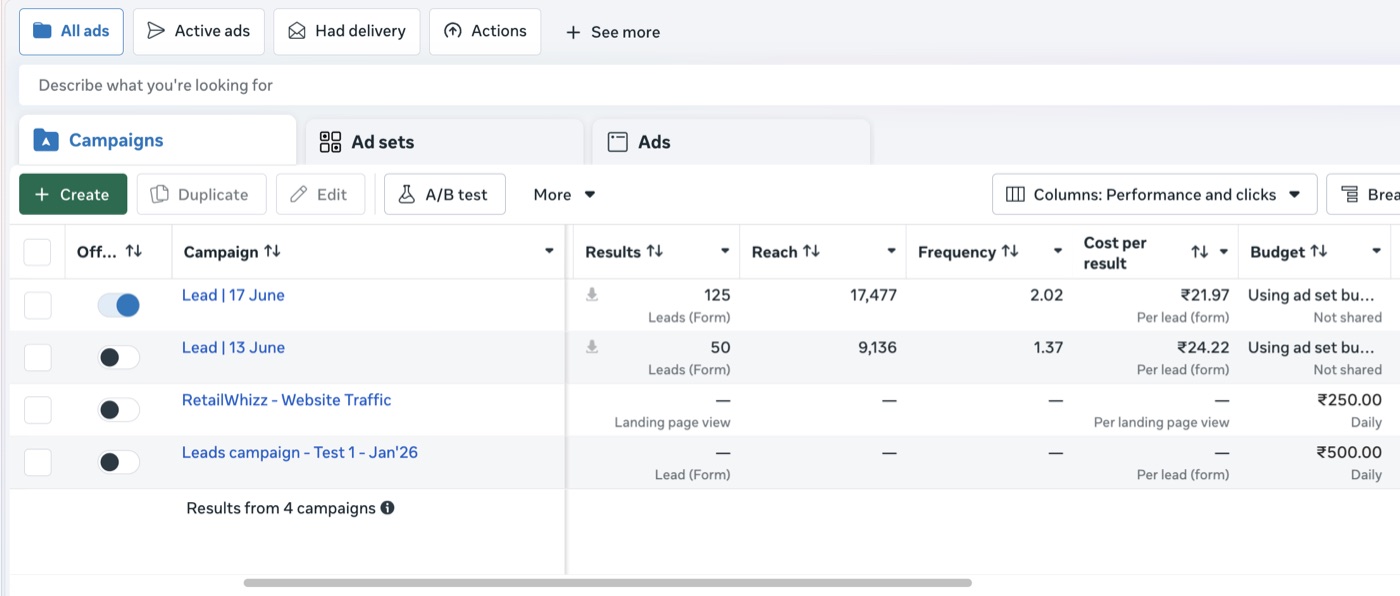The width and height of the screenshot is (1400, 596).
Task: Turn off the Lead | 17 June campaign toggle
Action: 118,305
